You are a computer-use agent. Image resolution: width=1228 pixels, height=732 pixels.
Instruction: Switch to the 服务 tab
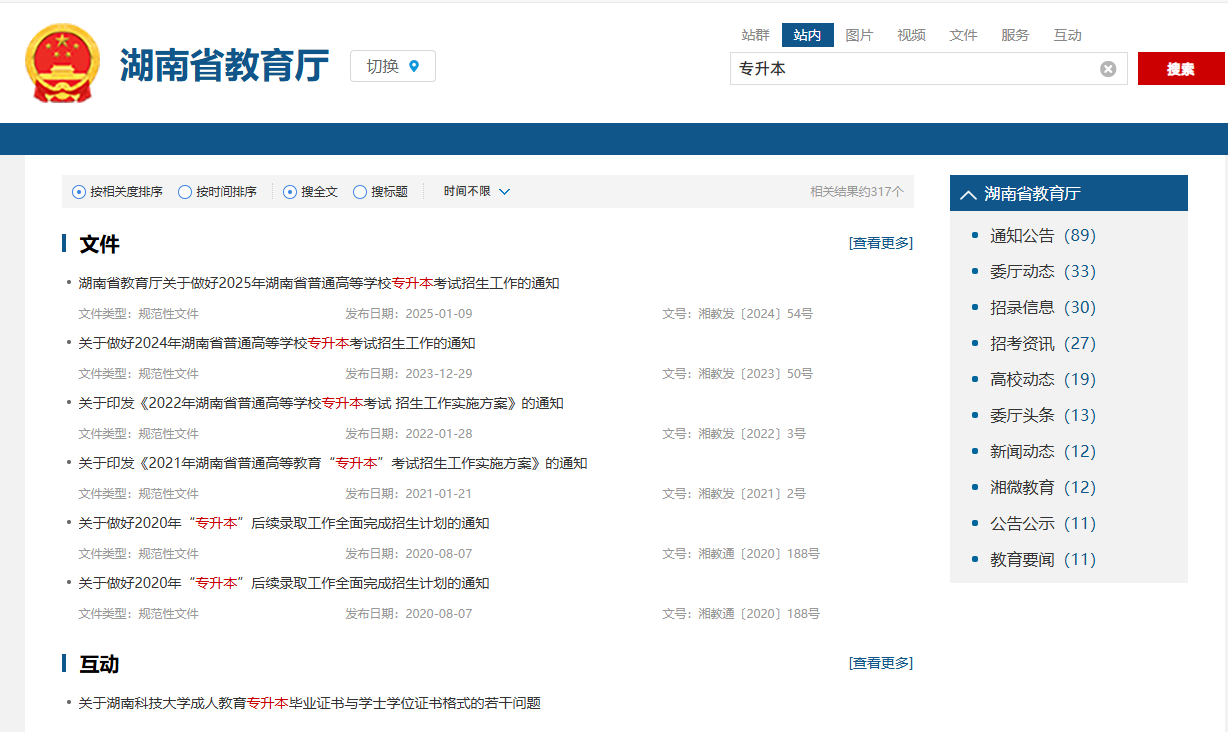1016,35
